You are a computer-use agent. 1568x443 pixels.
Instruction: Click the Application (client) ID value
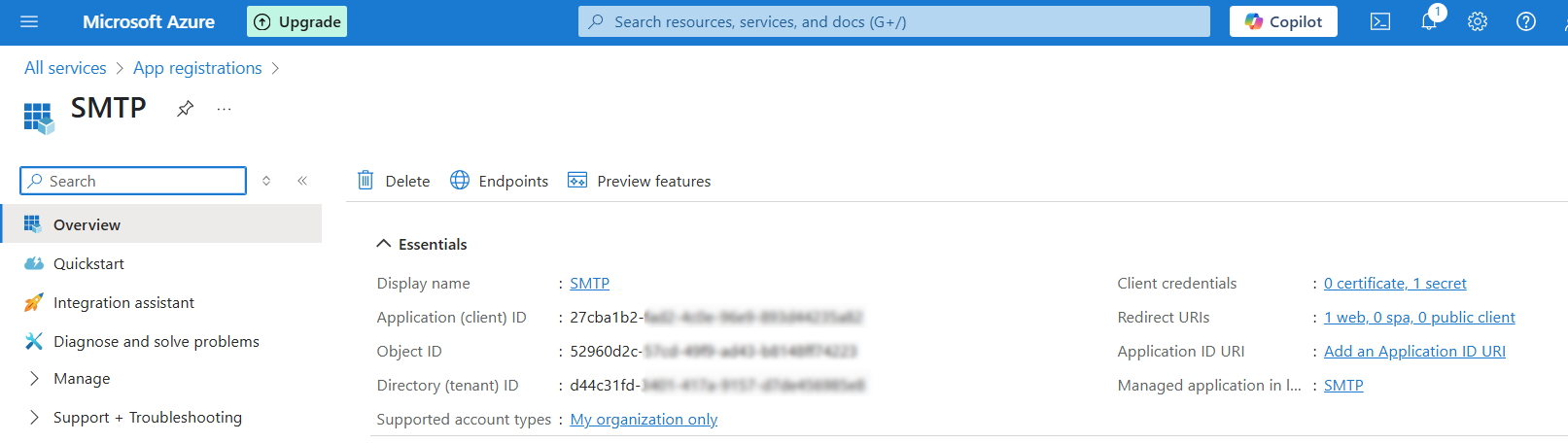pyautogui.click(x=716, y=317)
